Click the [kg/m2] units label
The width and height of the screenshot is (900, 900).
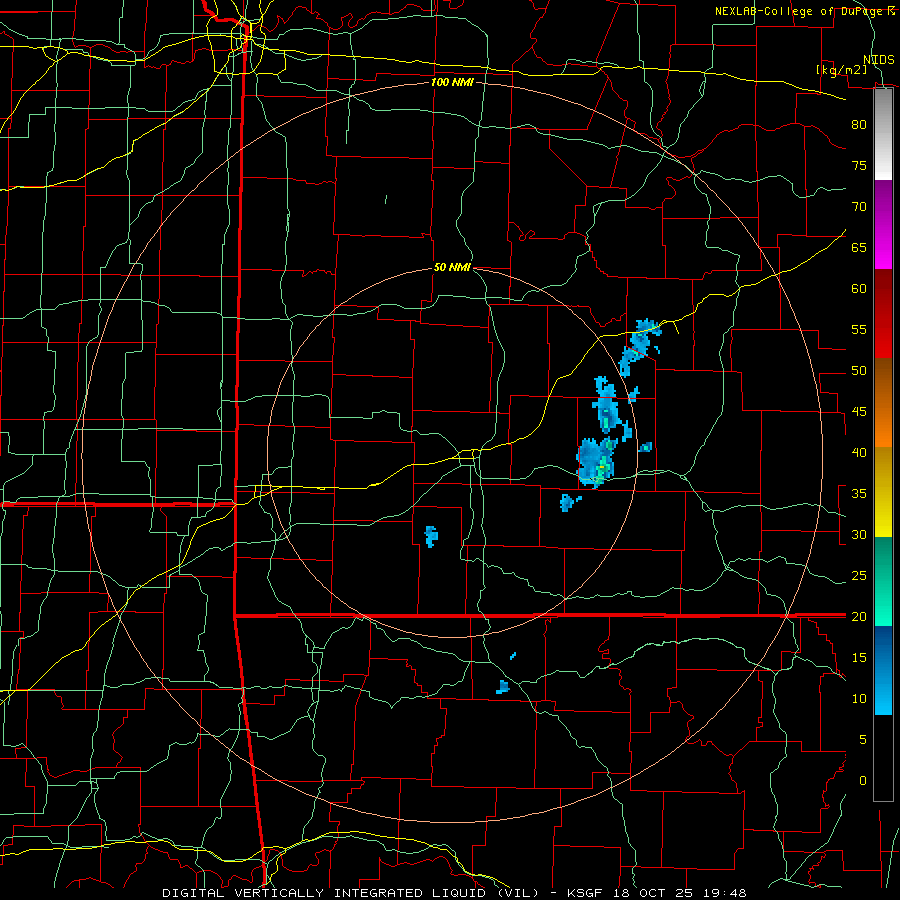pyautogui.click(x=841, y=70)
